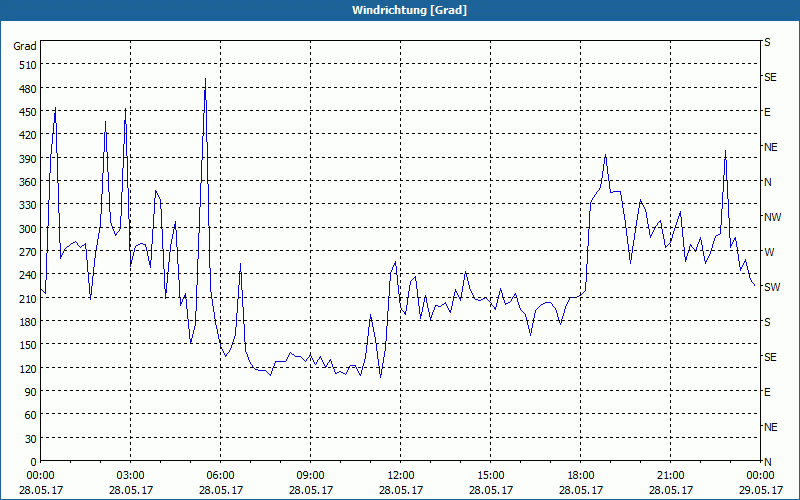Select the 28.05.17 date under 18:00
This screenshot has height=500, width=800.
pos(581,490)
